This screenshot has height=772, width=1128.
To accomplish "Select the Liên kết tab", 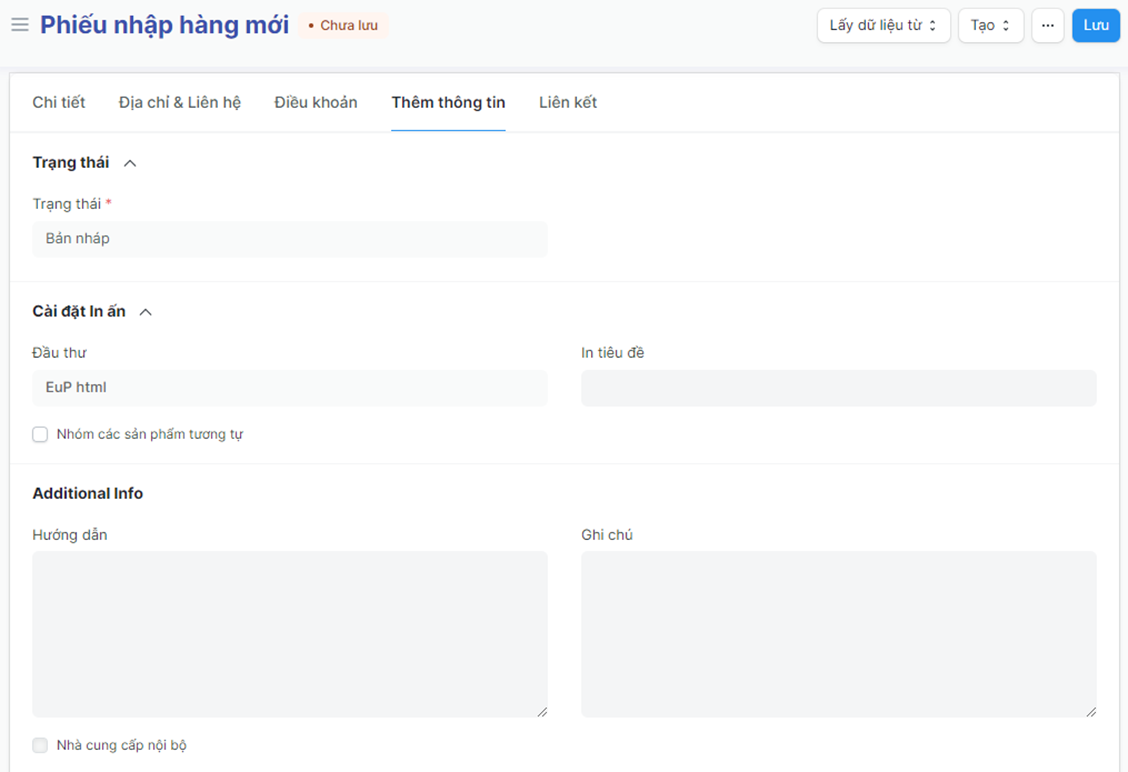I will [568, 103].
